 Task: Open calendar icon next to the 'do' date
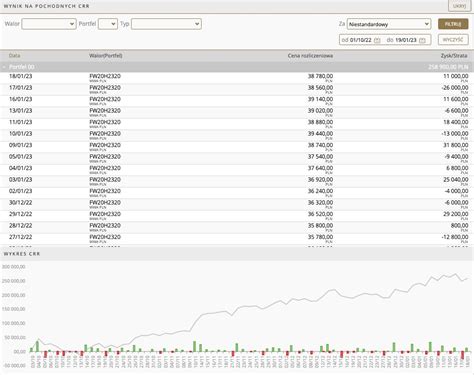click(x=422, y=40)
